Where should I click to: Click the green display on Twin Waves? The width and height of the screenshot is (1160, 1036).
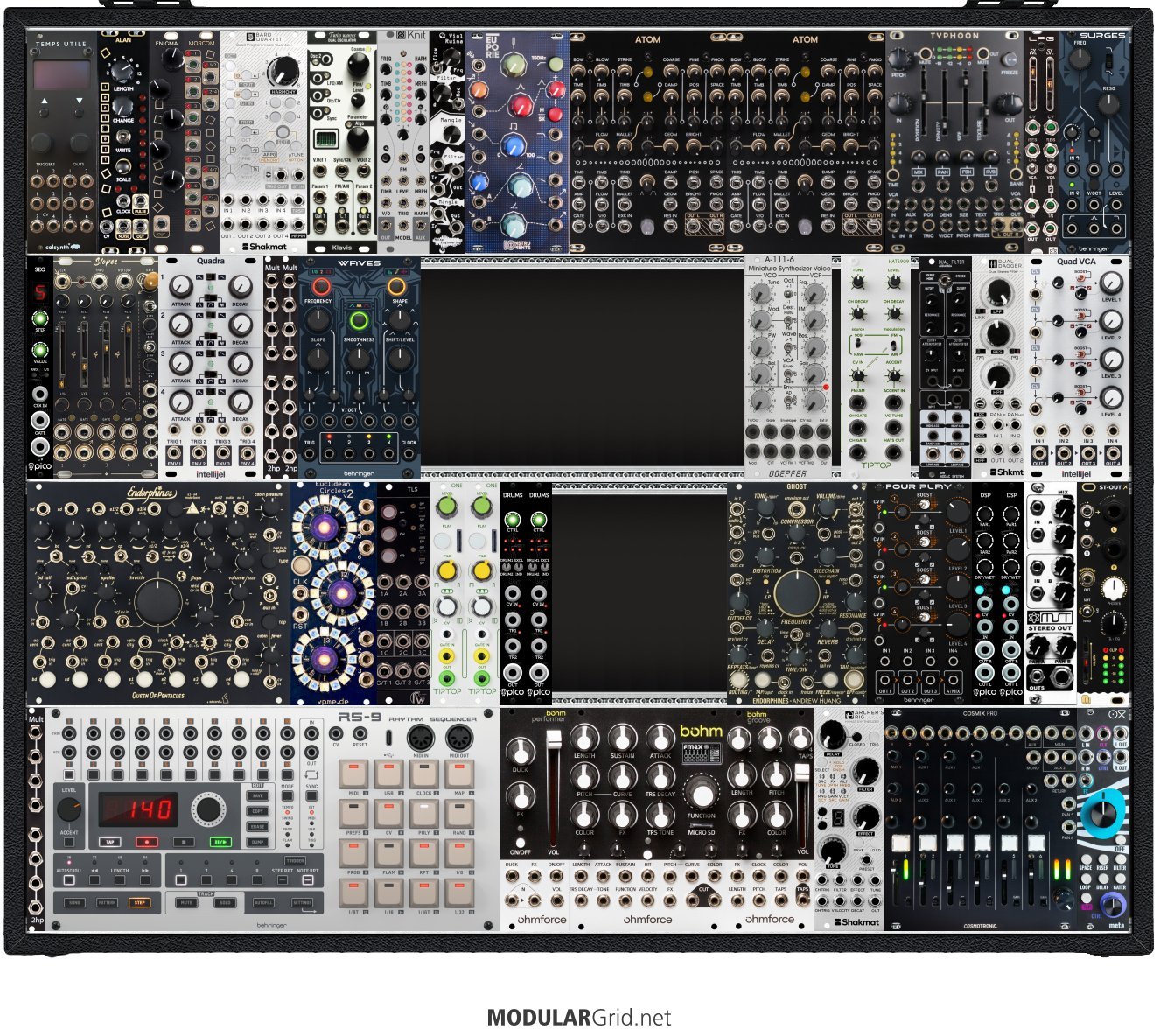pos(325,138)
